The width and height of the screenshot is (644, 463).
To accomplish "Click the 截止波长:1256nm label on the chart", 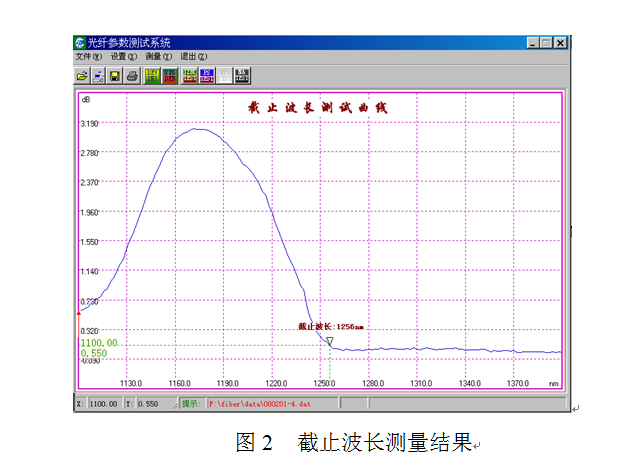I will coord(331,327).
